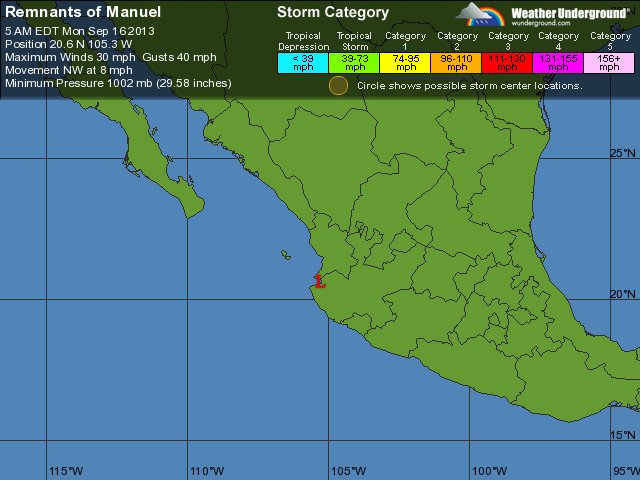Click the 25°N latitude label
Screen dimensions: 640x480
pyautogui.click(x=623, y=153)
